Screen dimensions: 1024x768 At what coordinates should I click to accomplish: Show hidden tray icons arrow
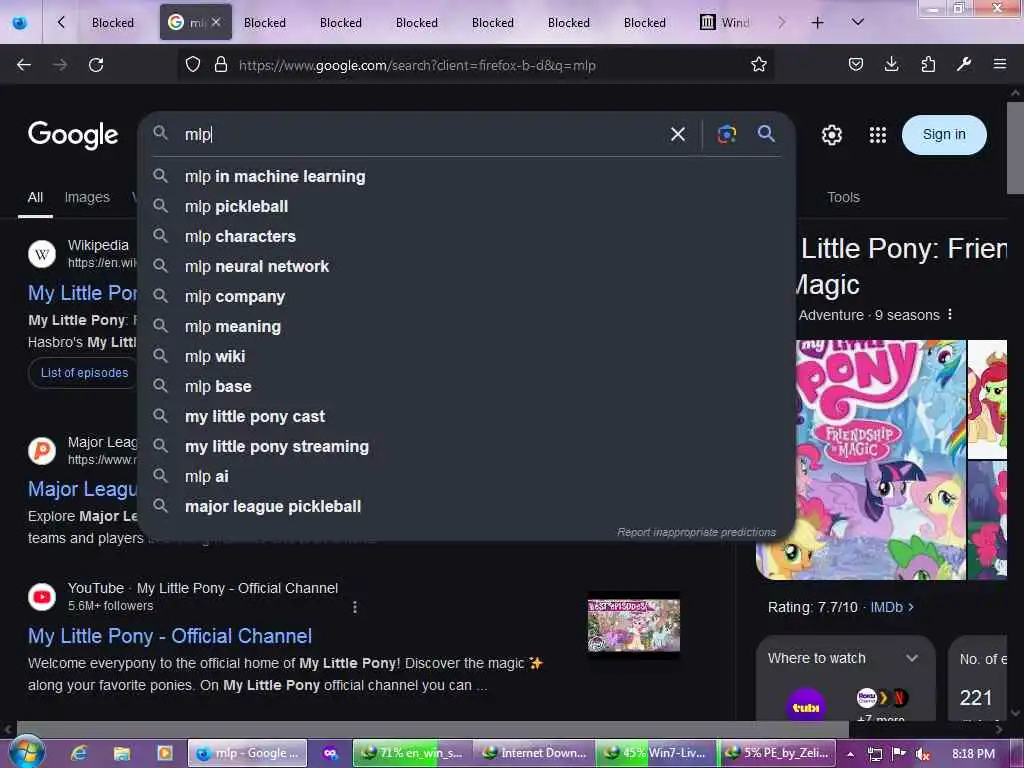click(x=850, y=754)
